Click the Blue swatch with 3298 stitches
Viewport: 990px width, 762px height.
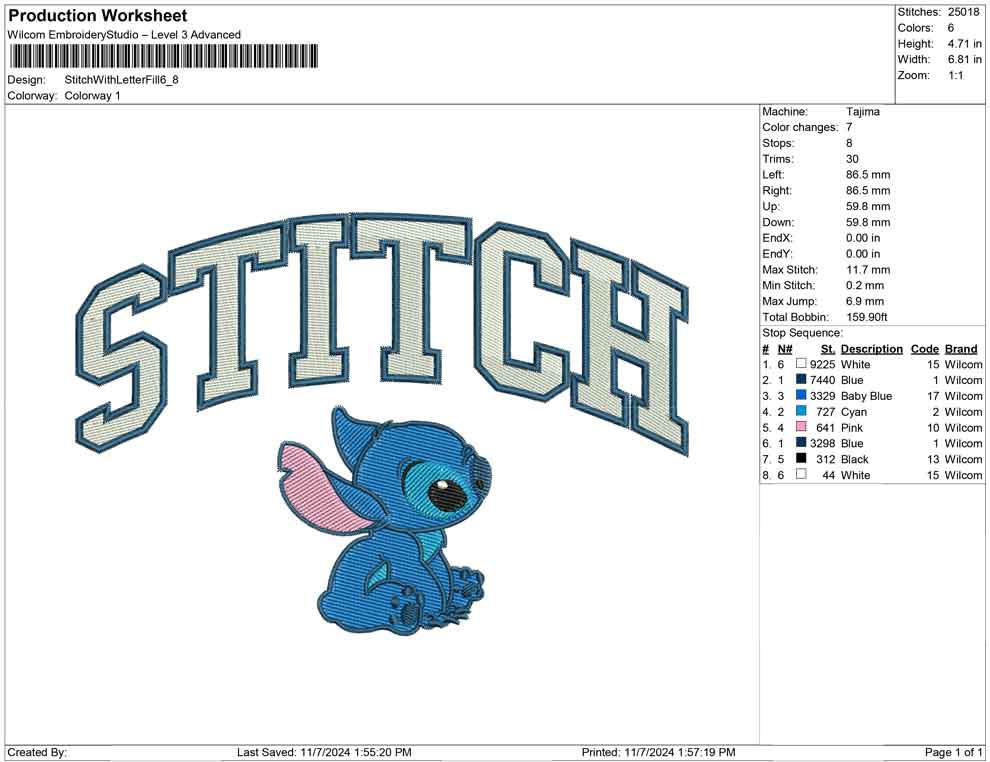[x=801, y=443]
